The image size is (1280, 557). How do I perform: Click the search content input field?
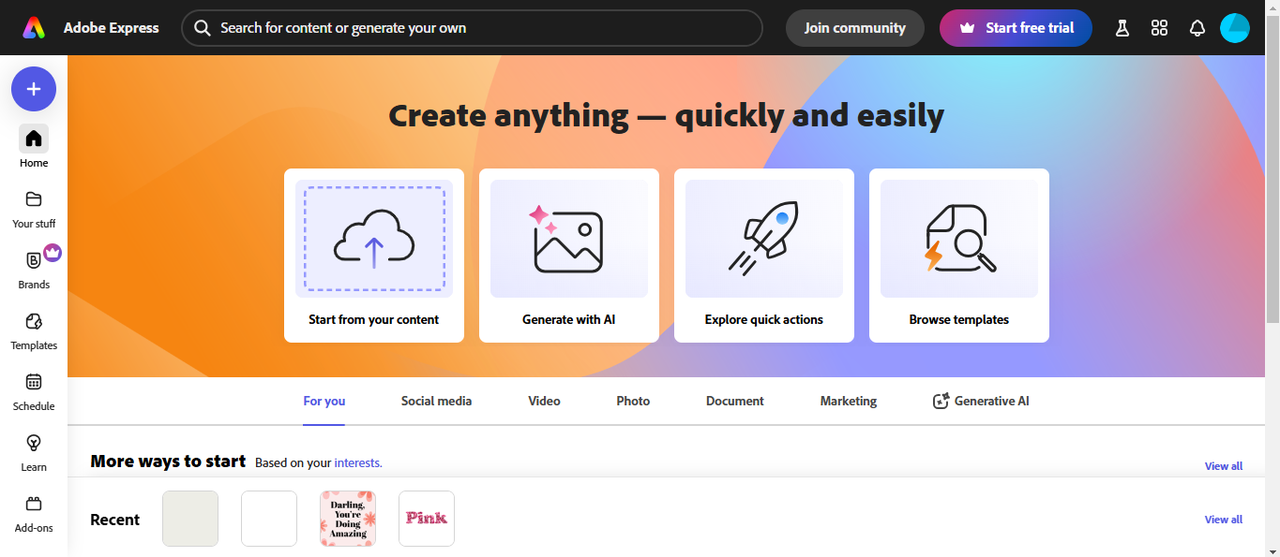472,28
